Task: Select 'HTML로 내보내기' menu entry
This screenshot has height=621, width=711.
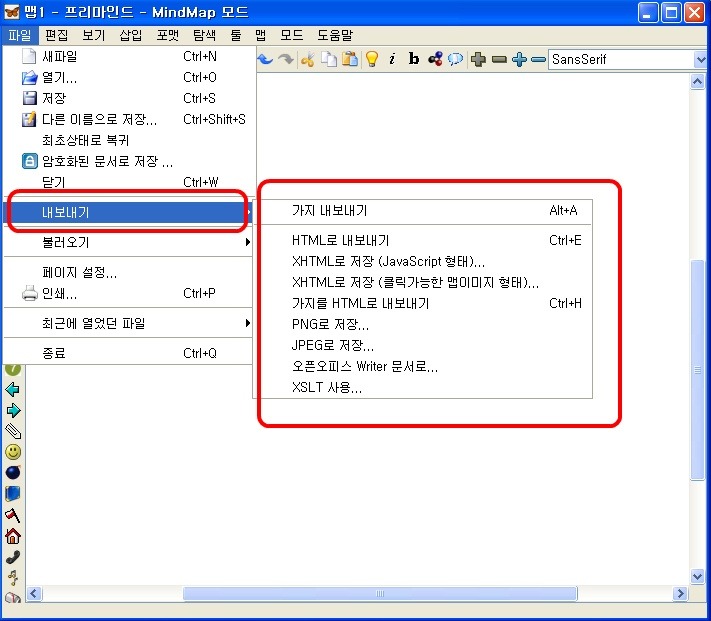Action: pyautogui.click(x=340, y=240)
